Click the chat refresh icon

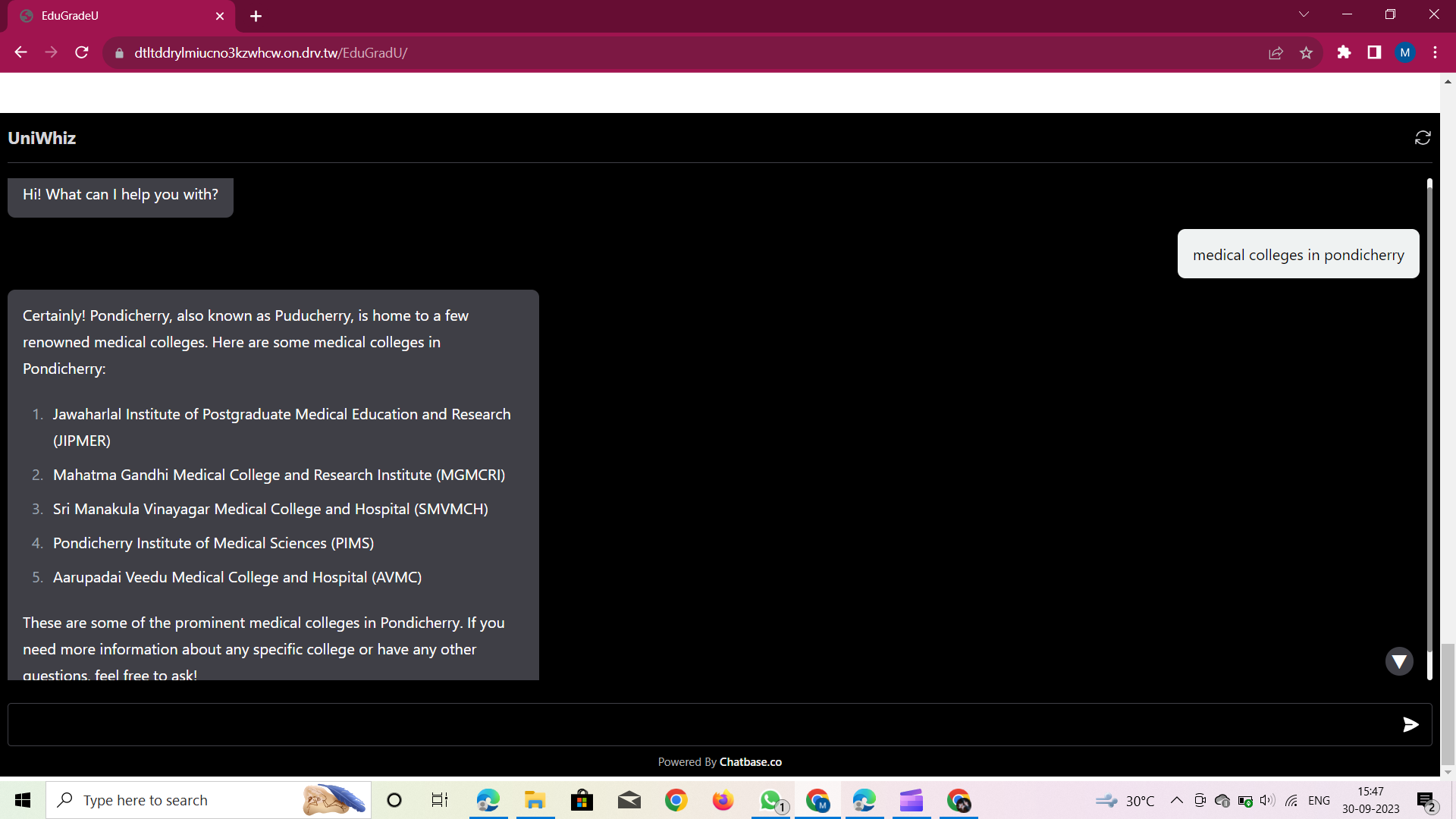point(1423,137)
